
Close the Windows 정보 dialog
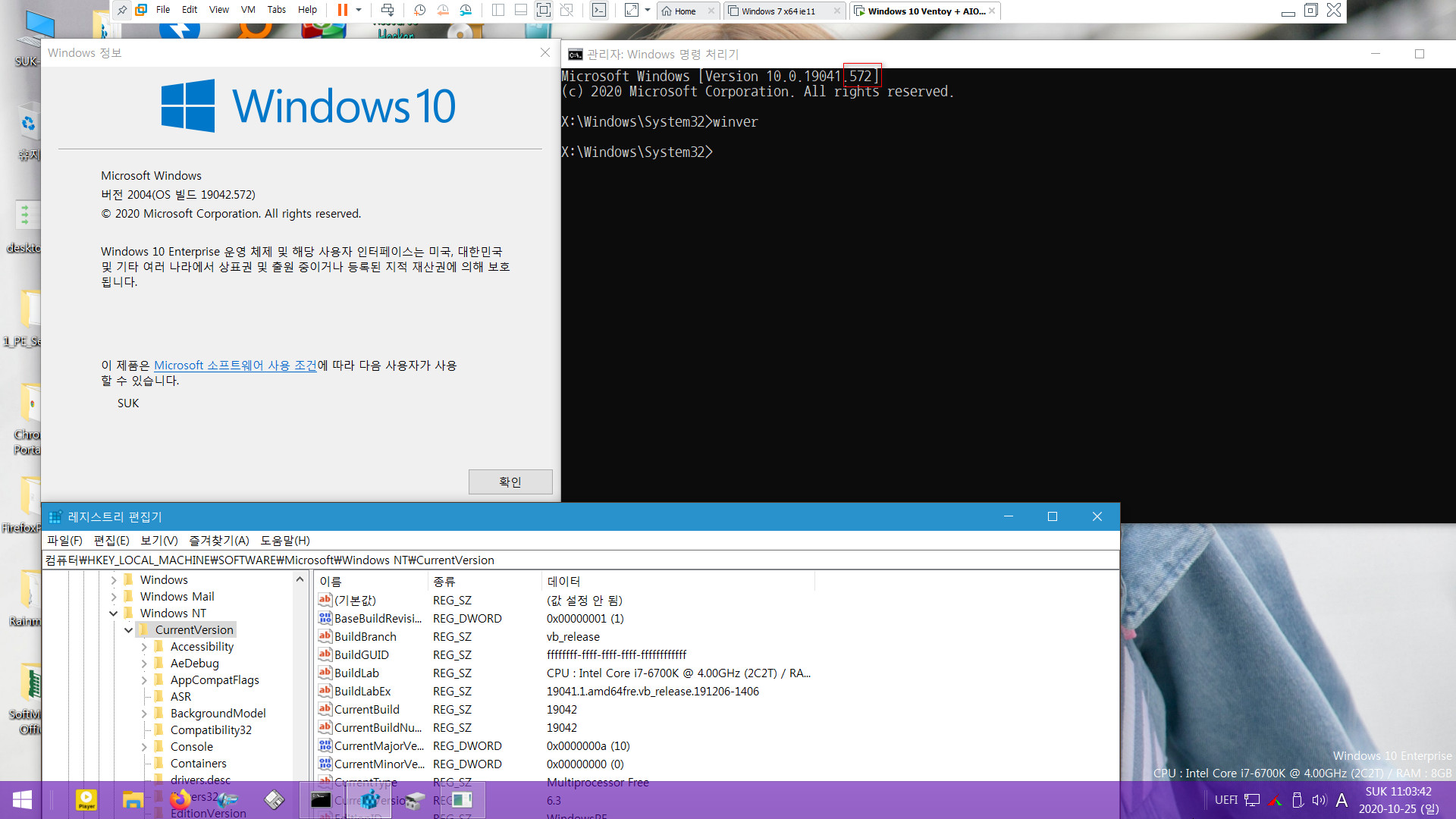point(545,52)
